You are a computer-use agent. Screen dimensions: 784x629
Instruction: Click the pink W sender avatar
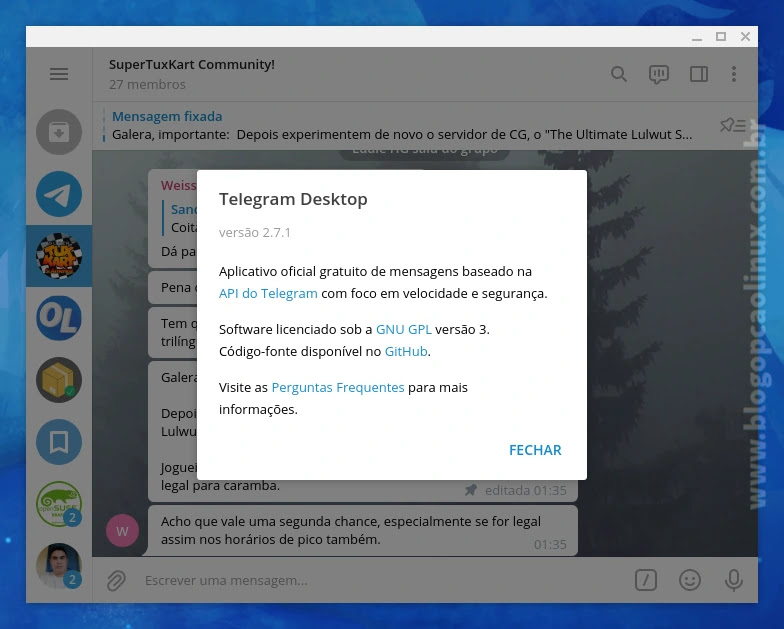[x=122, y=530]
